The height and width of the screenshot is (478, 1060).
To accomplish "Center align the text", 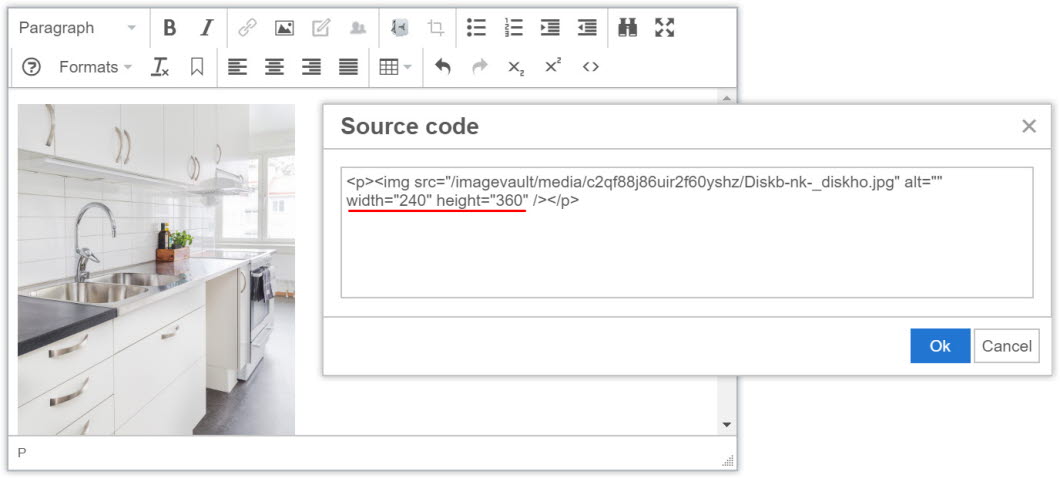I will point(274,67).
